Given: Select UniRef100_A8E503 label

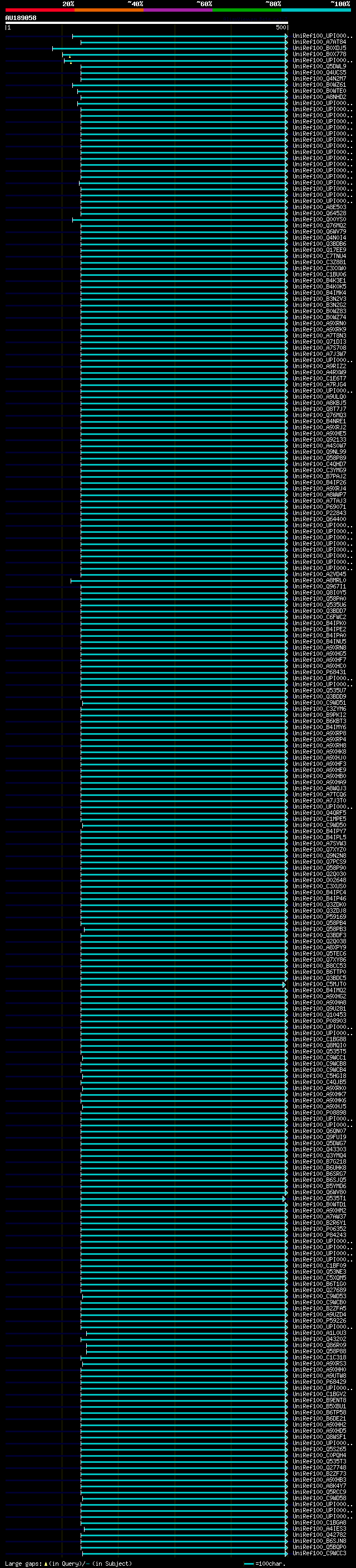Looking at the screenshot, I should click(x=319, y=207).
